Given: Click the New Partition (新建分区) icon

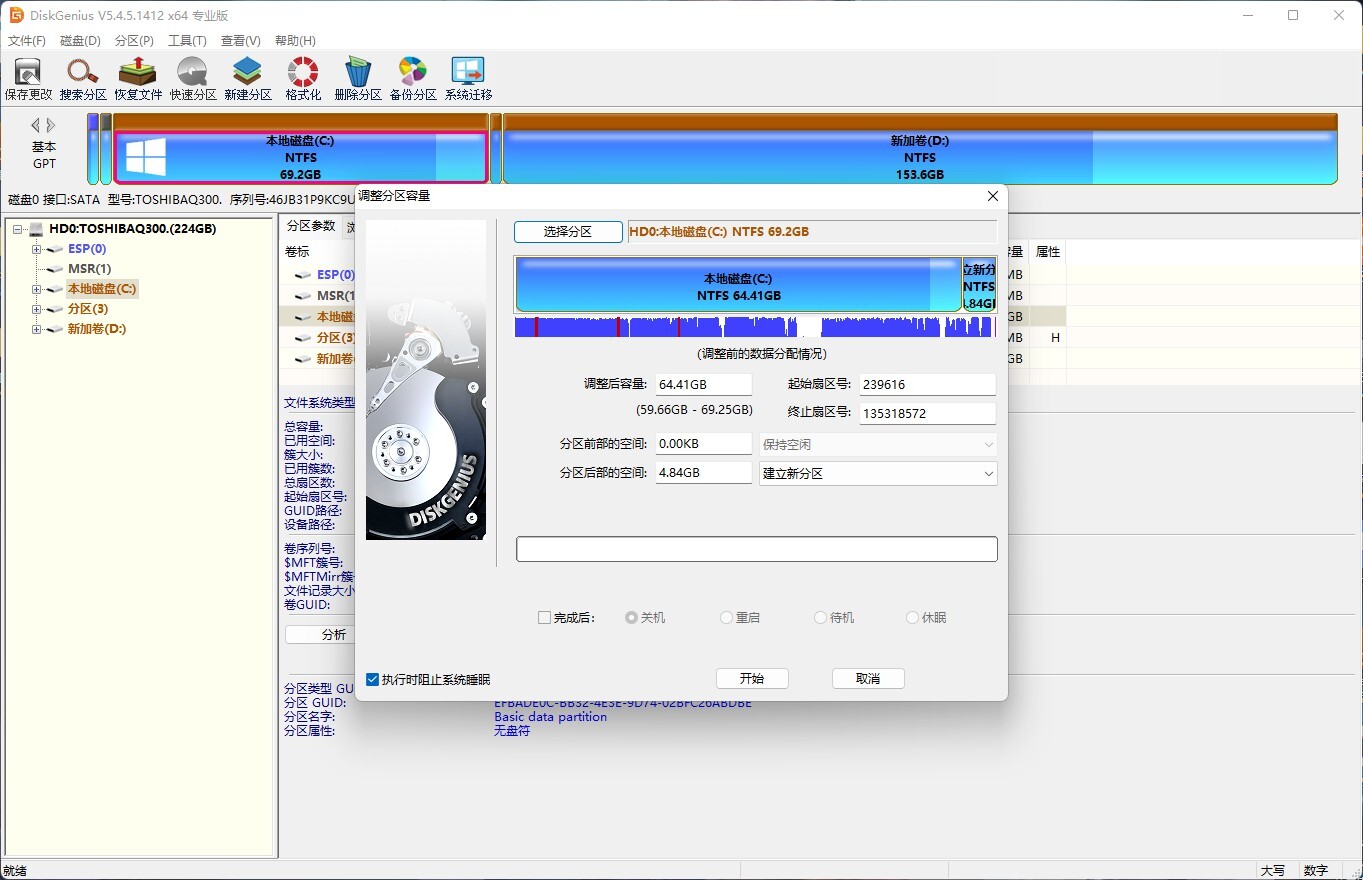Looking at the screenshot, I should click(248, 79).
